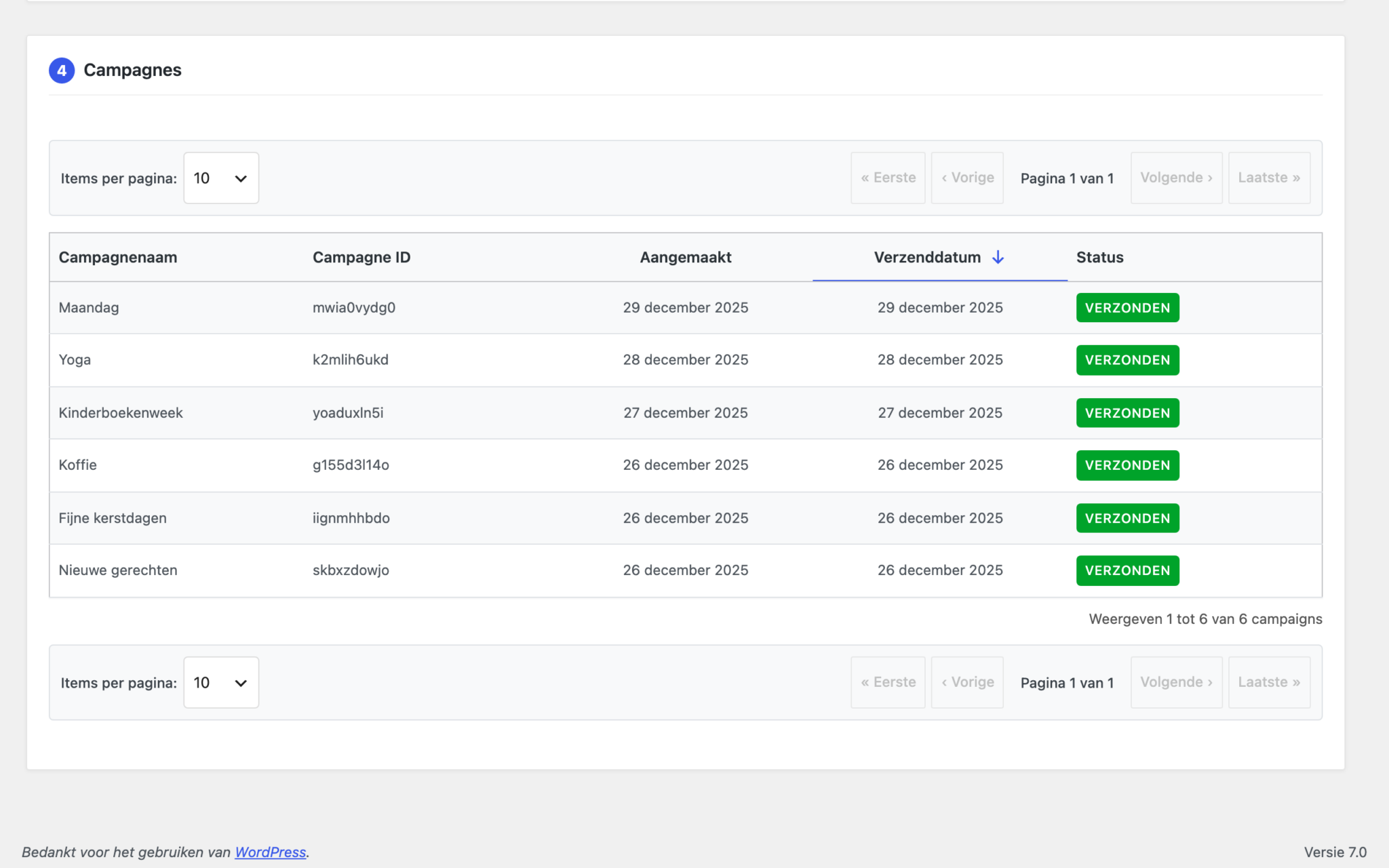Click Verzenddatum date in Yoga row
This screenshot has height=868, width=1389.
pyautogui.click(x=940, y=359)
